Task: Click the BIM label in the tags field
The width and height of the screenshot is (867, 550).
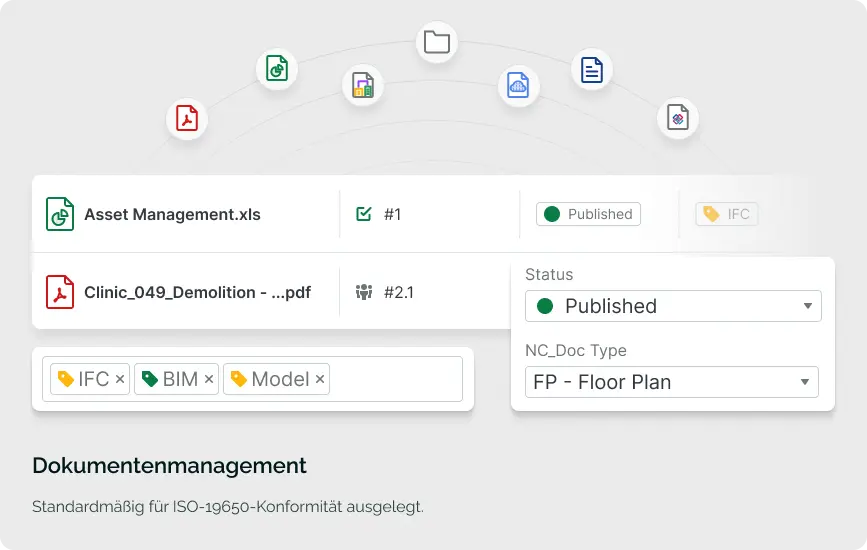Action: [x=180, y=379]
